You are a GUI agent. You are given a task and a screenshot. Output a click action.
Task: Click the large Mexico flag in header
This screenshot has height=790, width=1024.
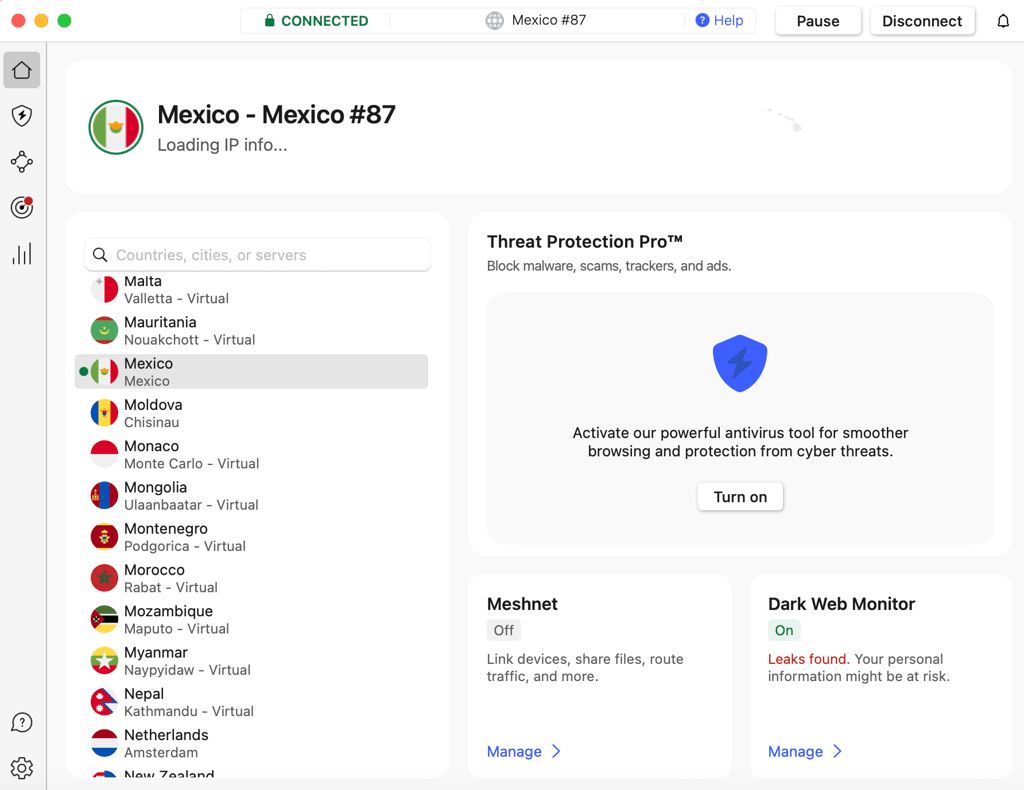(116, 127)
